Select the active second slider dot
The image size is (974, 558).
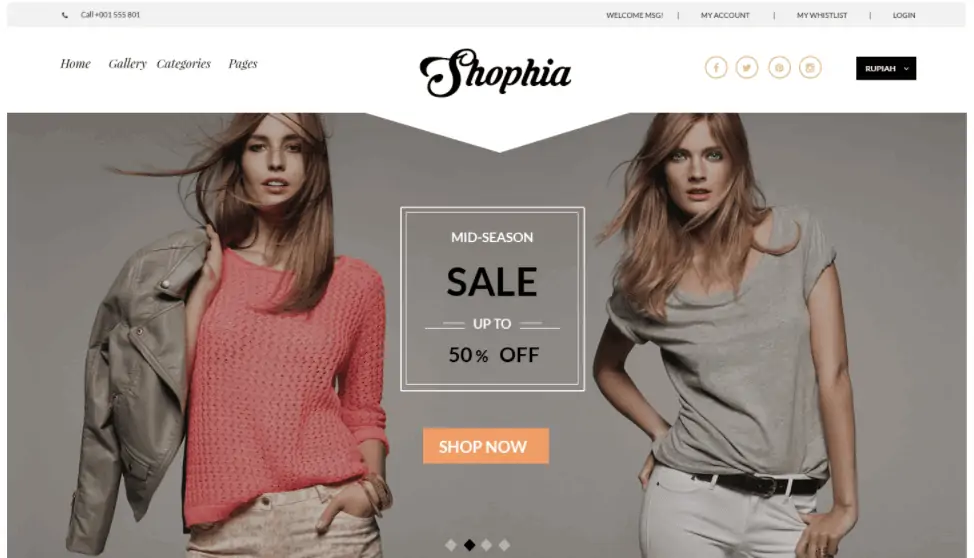tap(470, 545)
